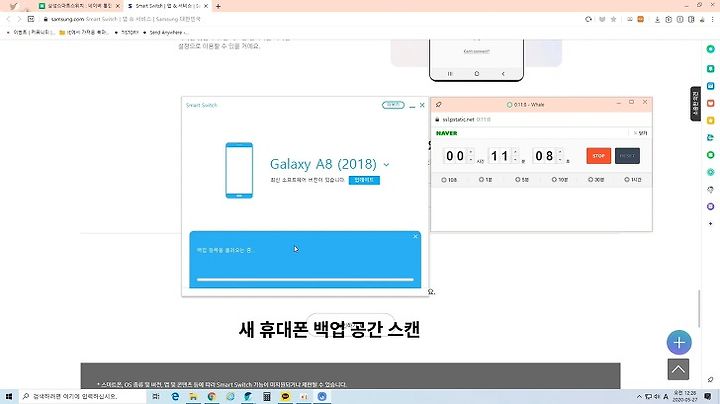
Task: Click the Windows taskbar search box
Action: tap(83, 396)
